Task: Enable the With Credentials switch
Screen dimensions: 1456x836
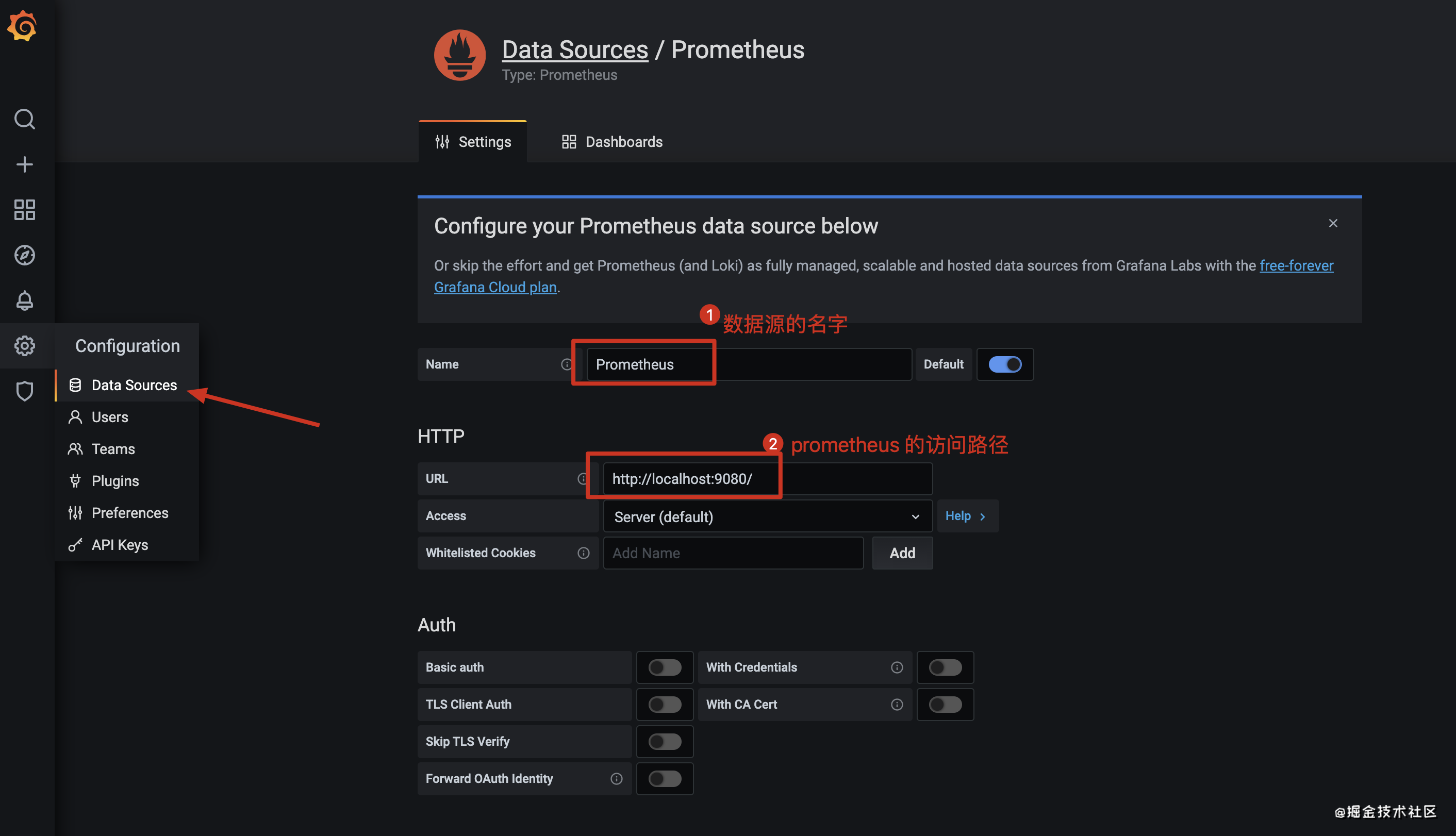Action: [945, 667]
